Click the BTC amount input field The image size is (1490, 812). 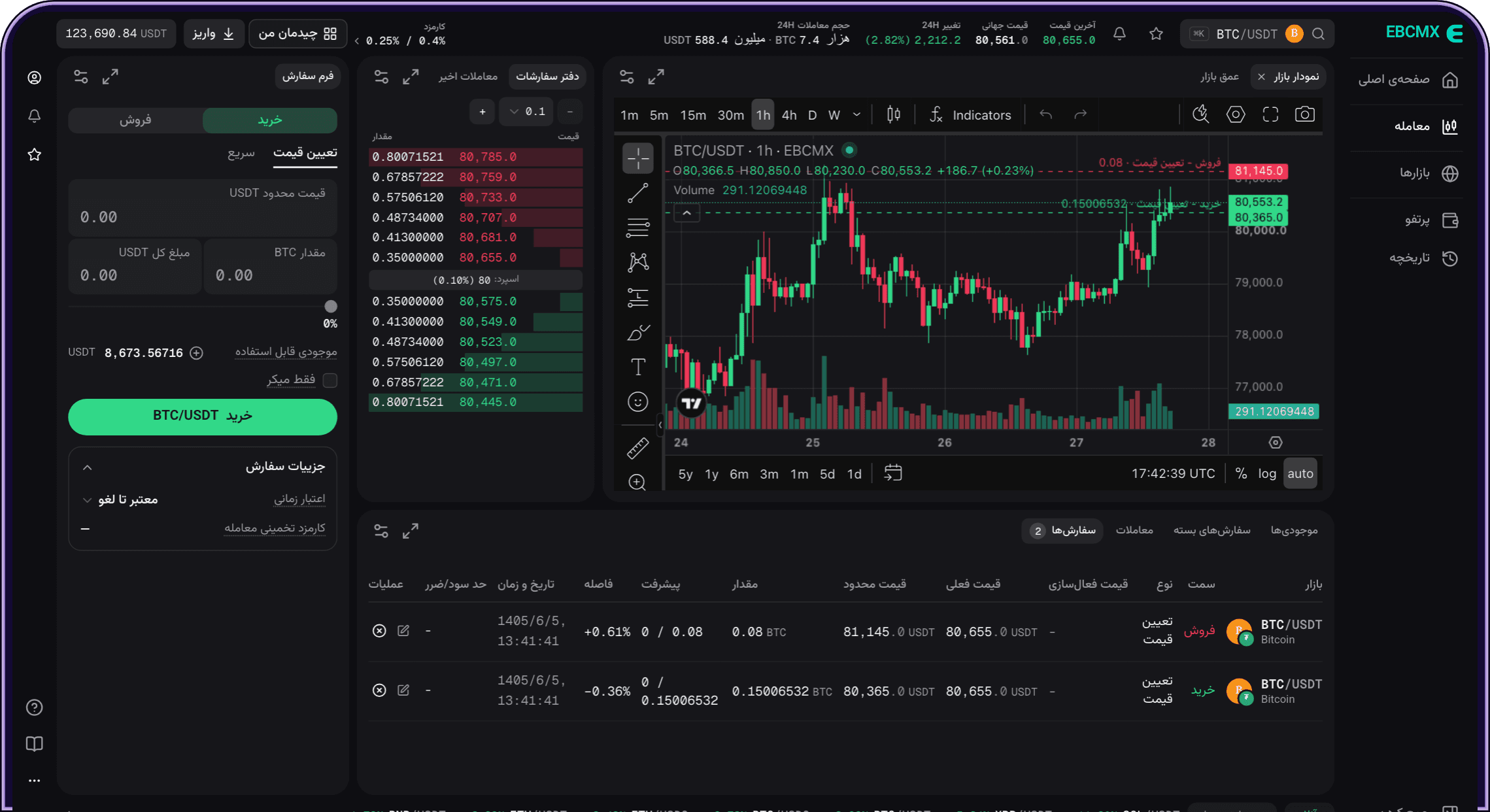click(x=270, y=265)
